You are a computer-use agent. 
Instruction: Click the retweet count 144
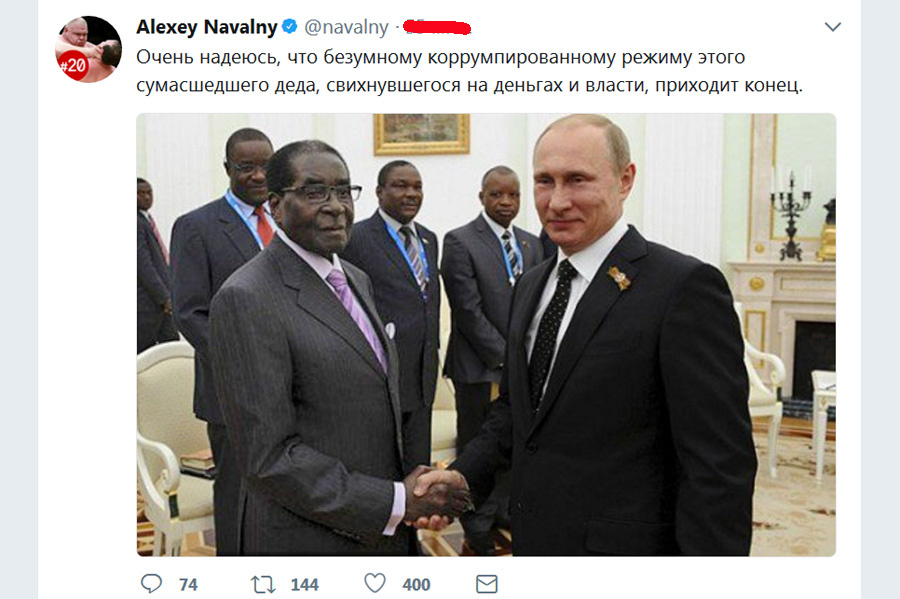(x=304, y=585)
